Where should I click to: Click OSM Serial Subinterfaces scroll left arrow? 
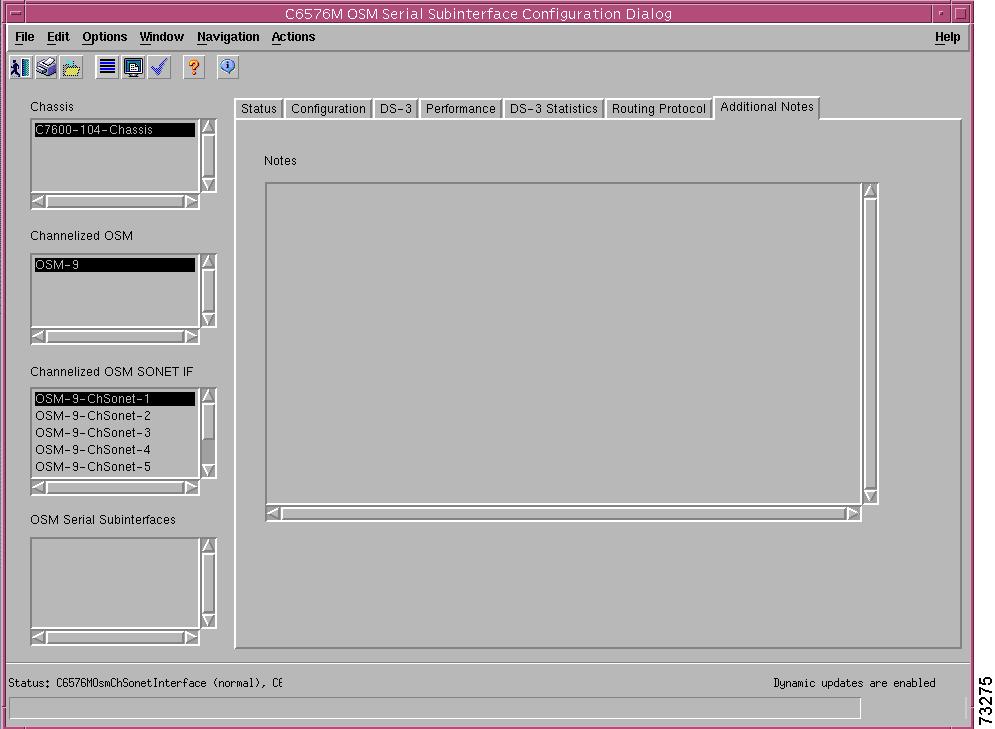pyautogui.click(x=39, y=637)
